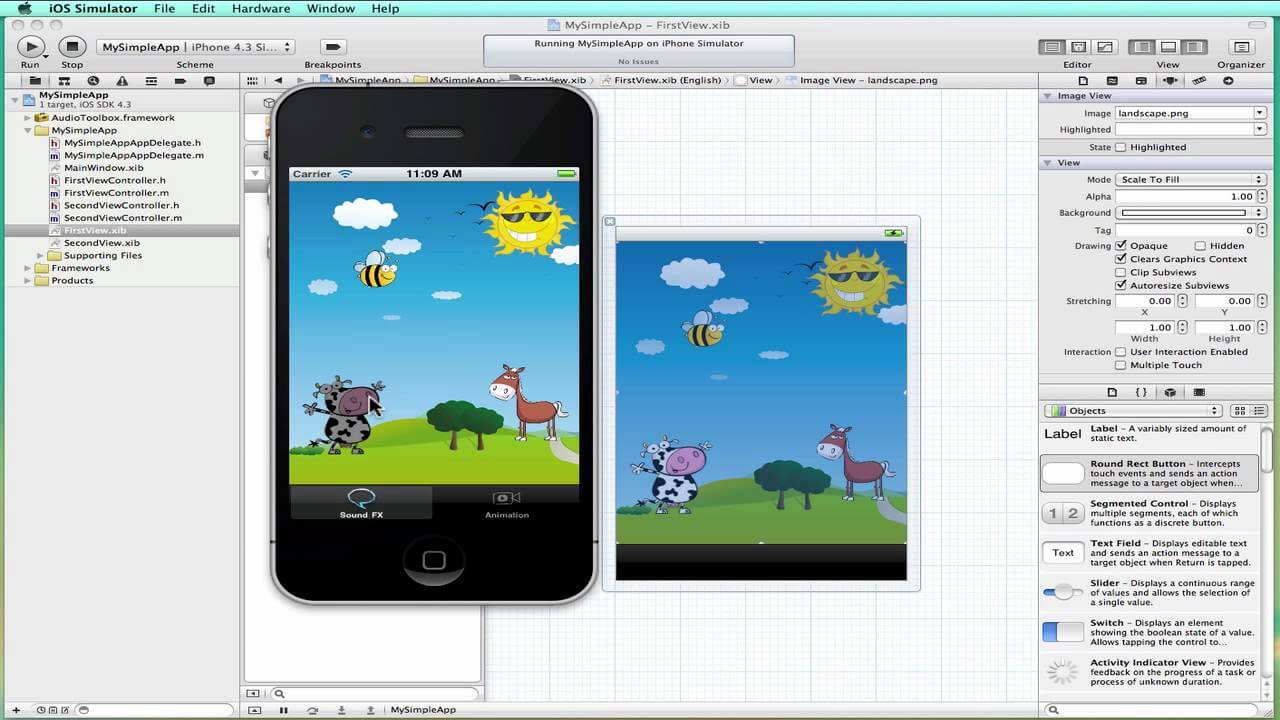This screenshot has height=720, width=1280.
Task: Show the Media library filmstrip icon
Action: [x=1199, y=392]
